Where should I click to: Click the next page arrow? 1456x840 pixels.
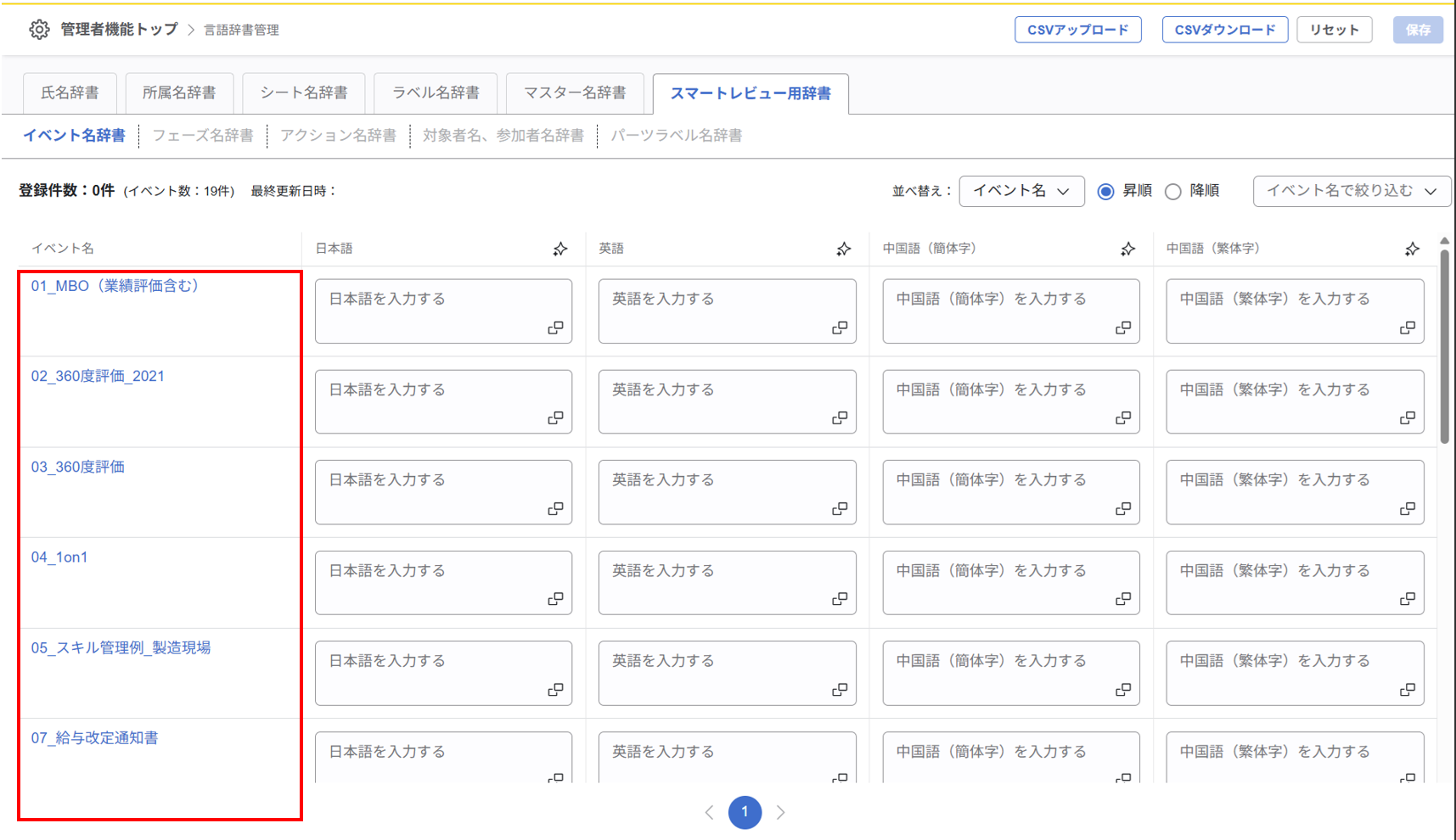point(780,812)
